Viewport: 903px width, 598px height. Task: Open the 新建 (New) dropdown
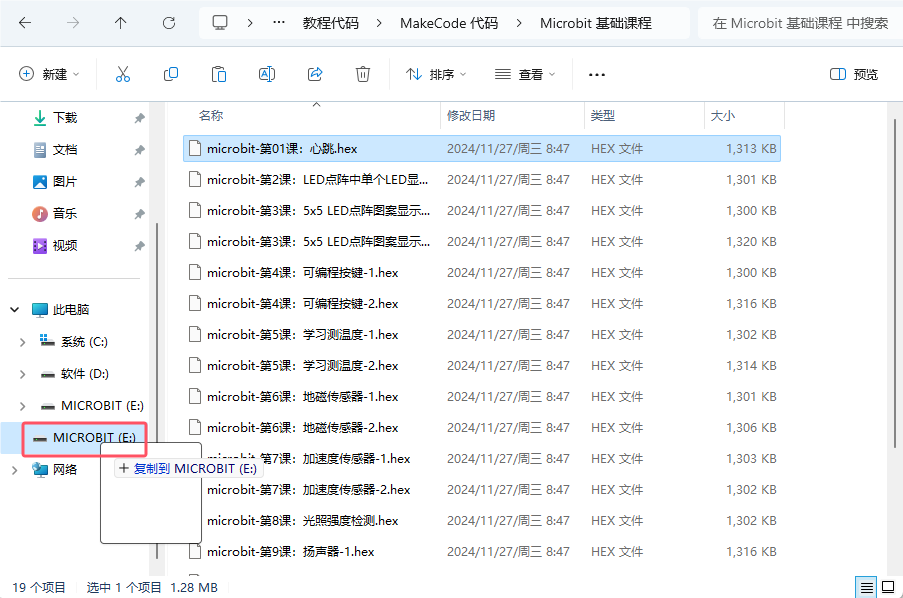(x=50, y=74)
